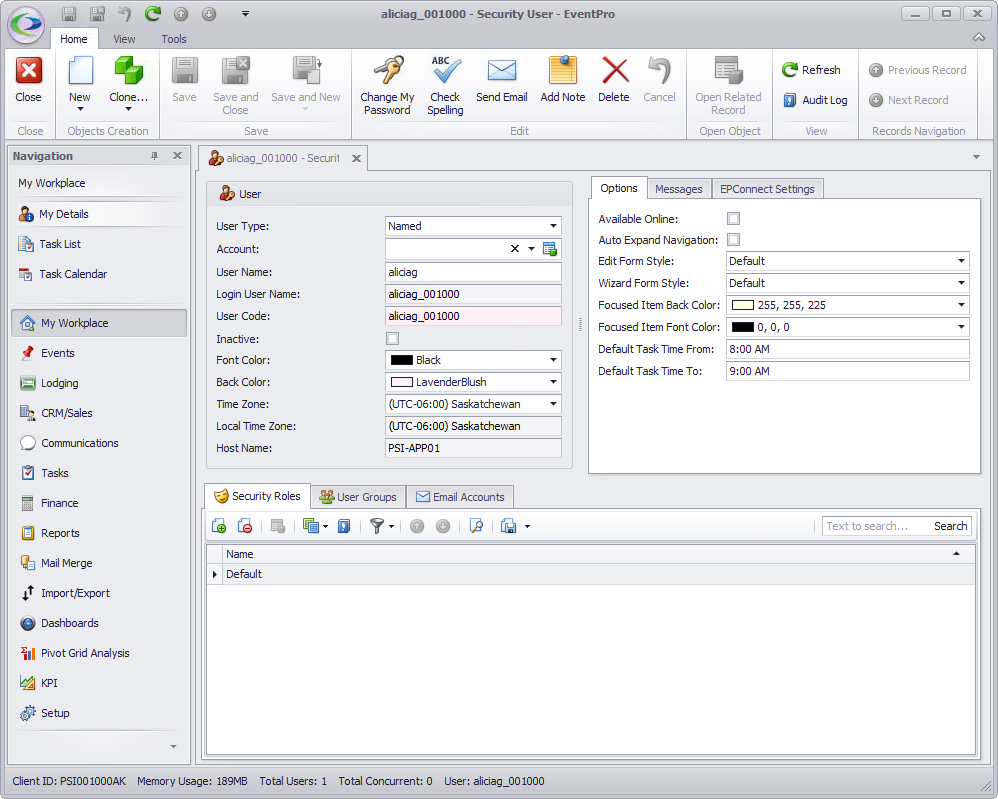Collapse the ribbon with the chevron
998x799 pixels.
pyautogui.click(x=979, y=38)
